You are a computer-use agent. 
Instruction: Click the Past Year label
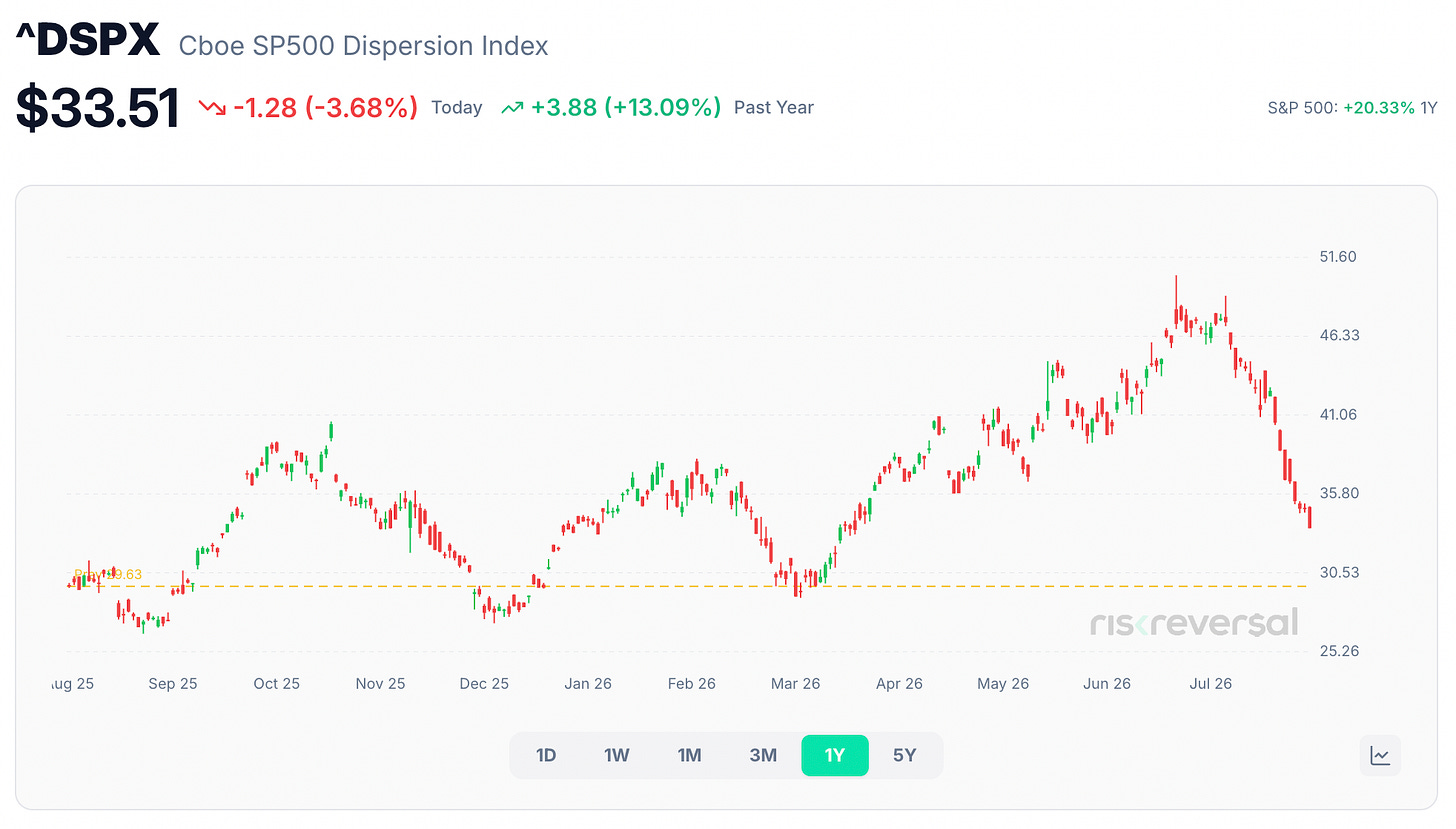pyautogui.click(x=774, y=108)
